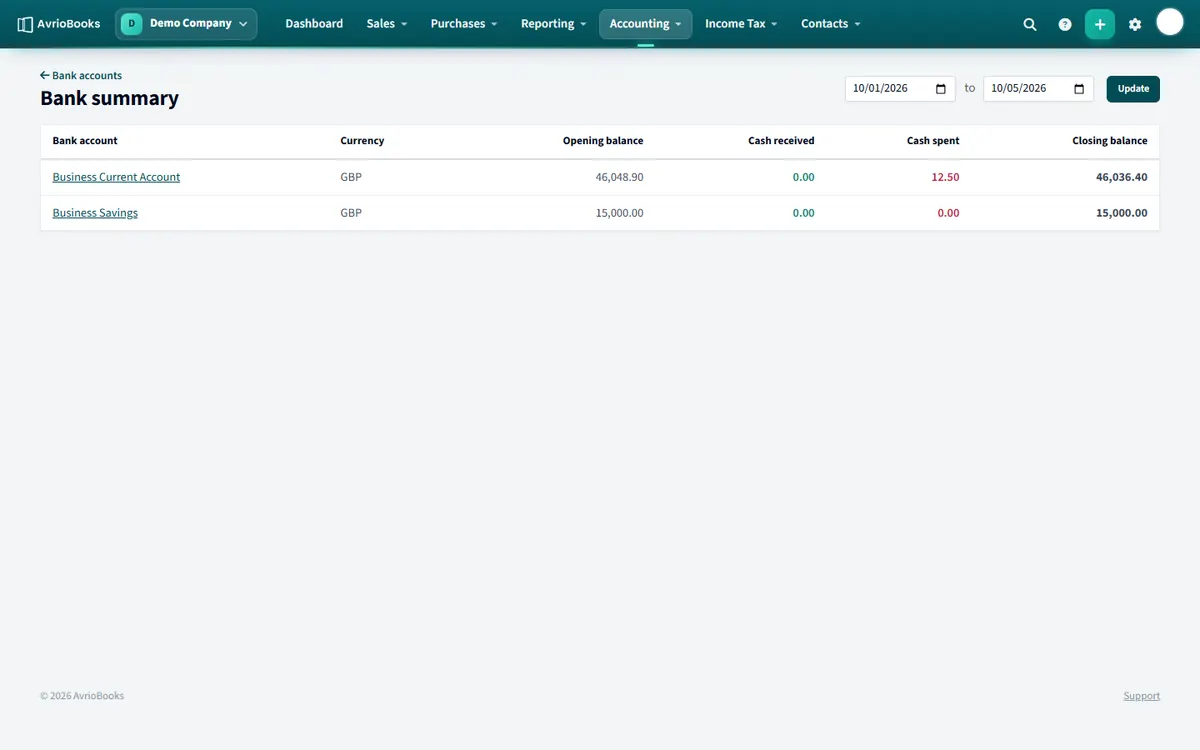Image resolution: width=1200 pixels, height=750 pixels.
Task: Click the Cash received column header
Action: click(781, 141)
